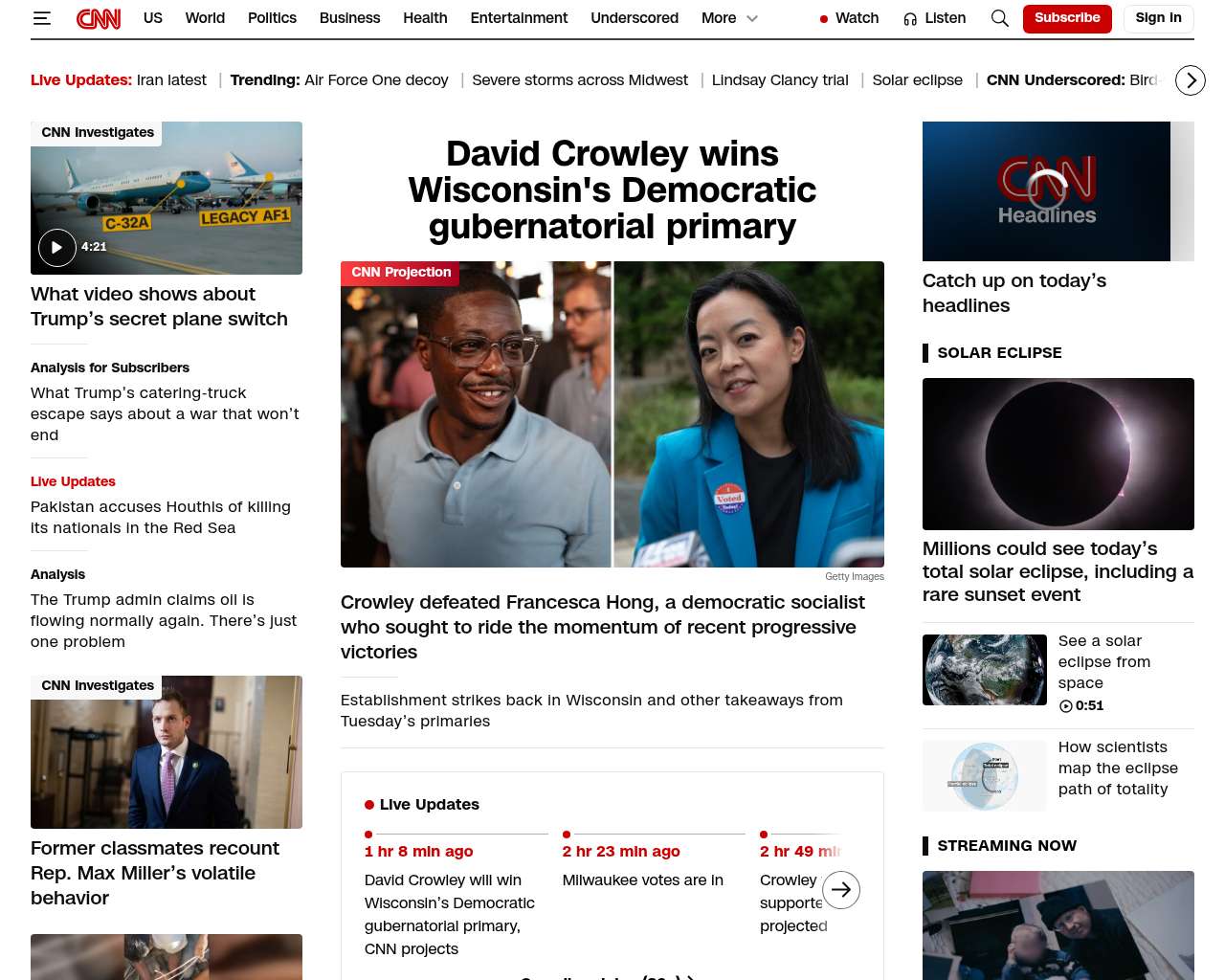Open Pakistan accuses Houthis live updates

tap(161, 517)
